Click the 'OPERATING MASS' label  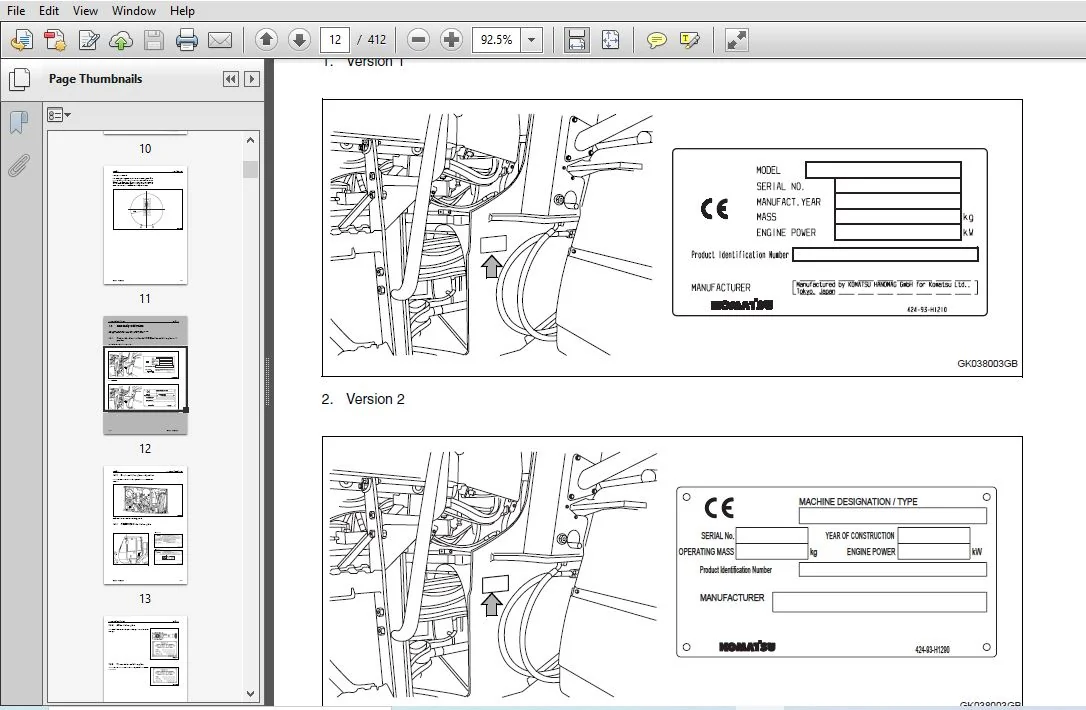(x=706, y=552)
